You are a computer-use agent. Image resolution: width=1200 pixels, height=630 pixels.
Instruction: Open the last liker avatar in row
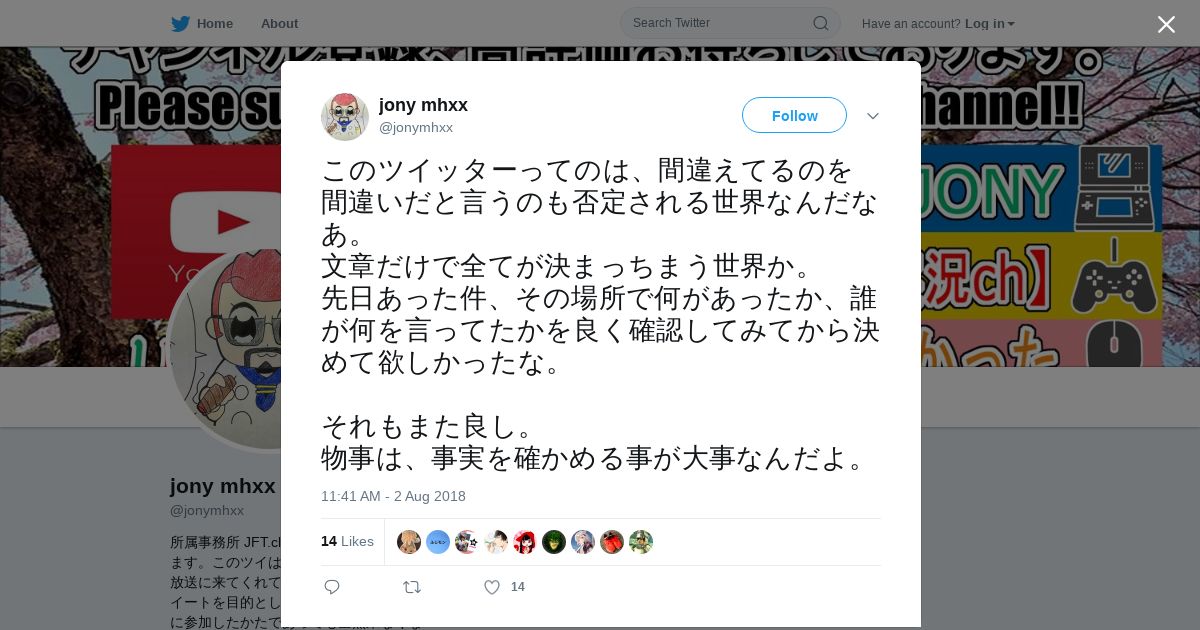641,542
